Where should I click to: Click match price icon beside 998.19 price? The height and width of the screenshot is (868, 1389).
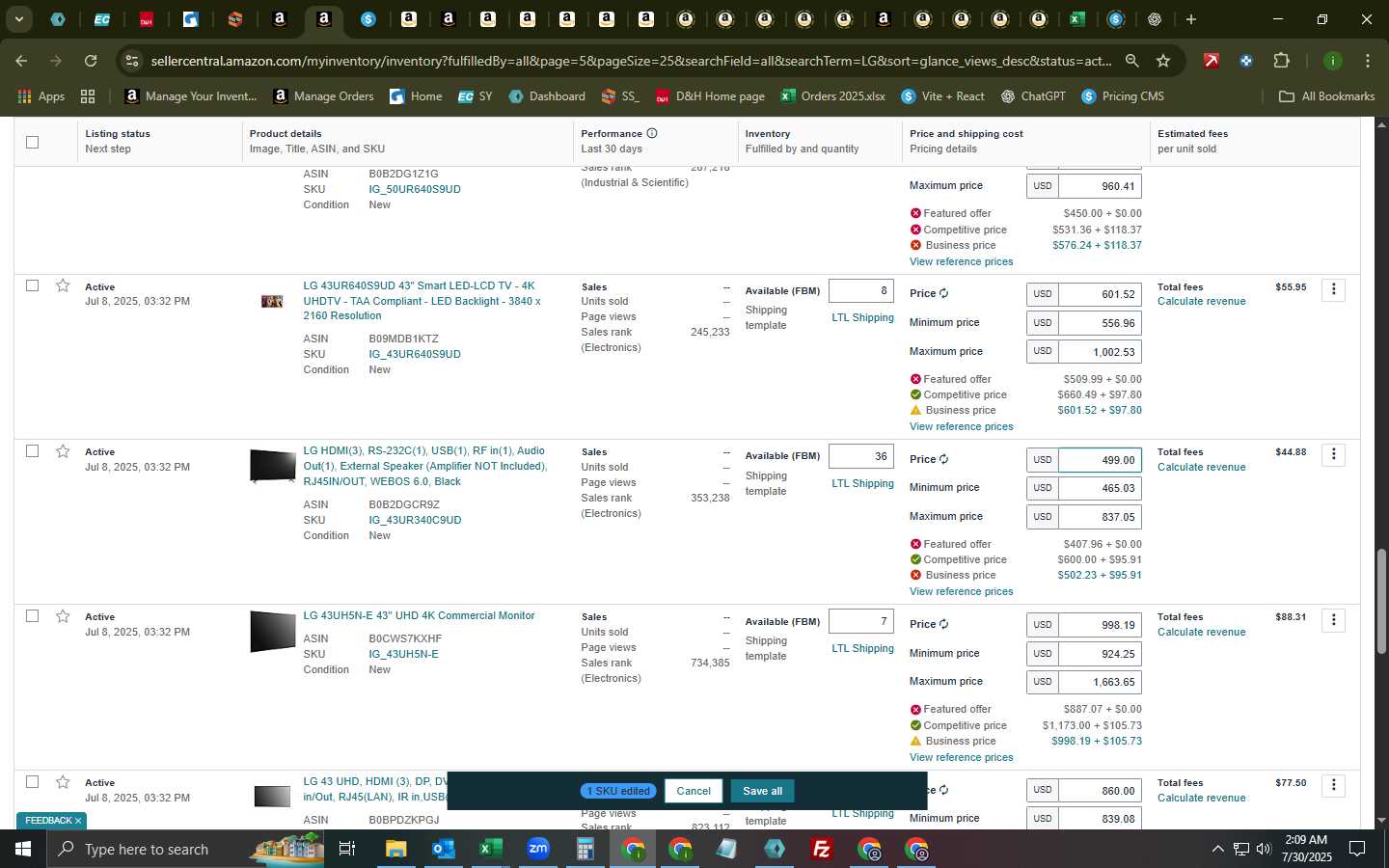[943, 624]
